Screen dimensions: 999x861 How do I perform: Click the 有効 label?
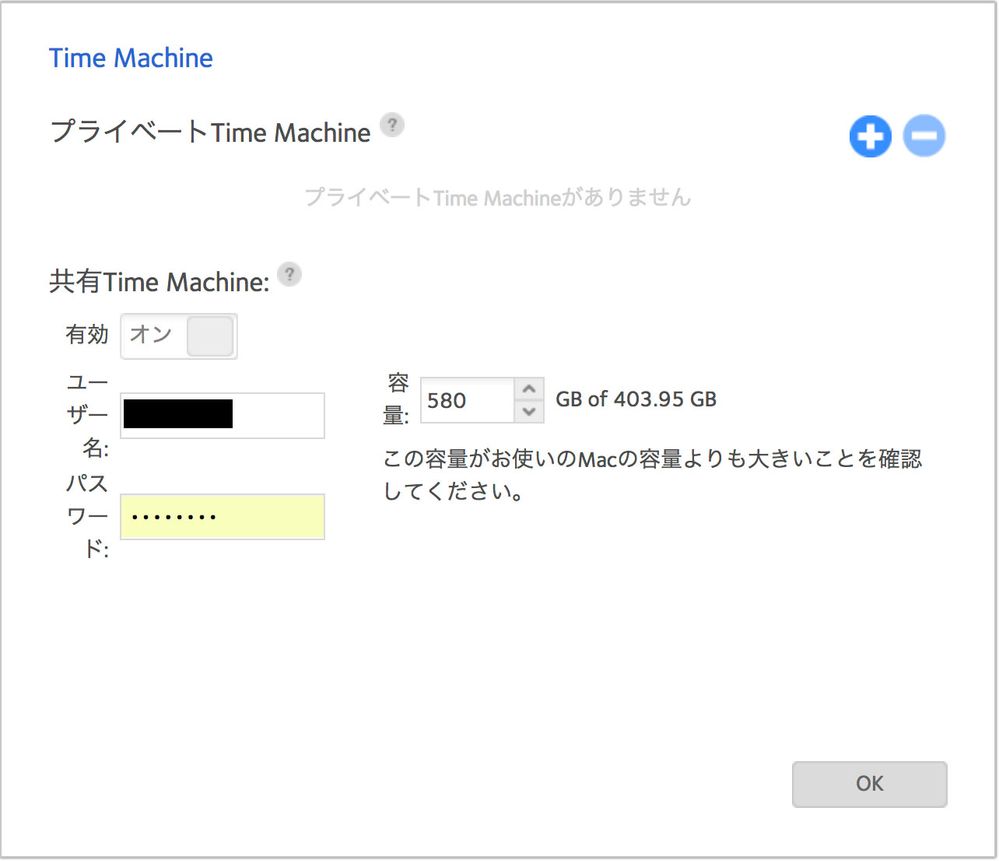coord(87,335)
